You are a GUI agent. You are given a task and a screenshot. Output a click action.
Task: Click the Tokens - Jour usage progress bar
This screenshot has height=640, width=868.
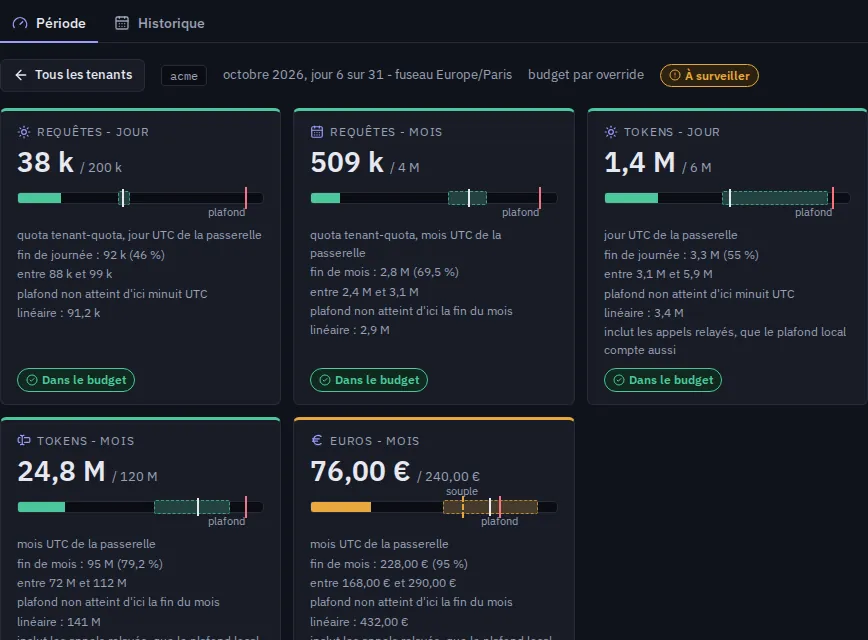click(727, 198)
